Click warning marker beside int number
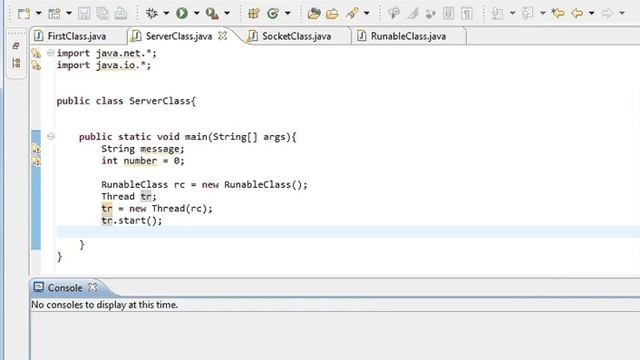The image size is (640, 360). click(x=36, y=161)
